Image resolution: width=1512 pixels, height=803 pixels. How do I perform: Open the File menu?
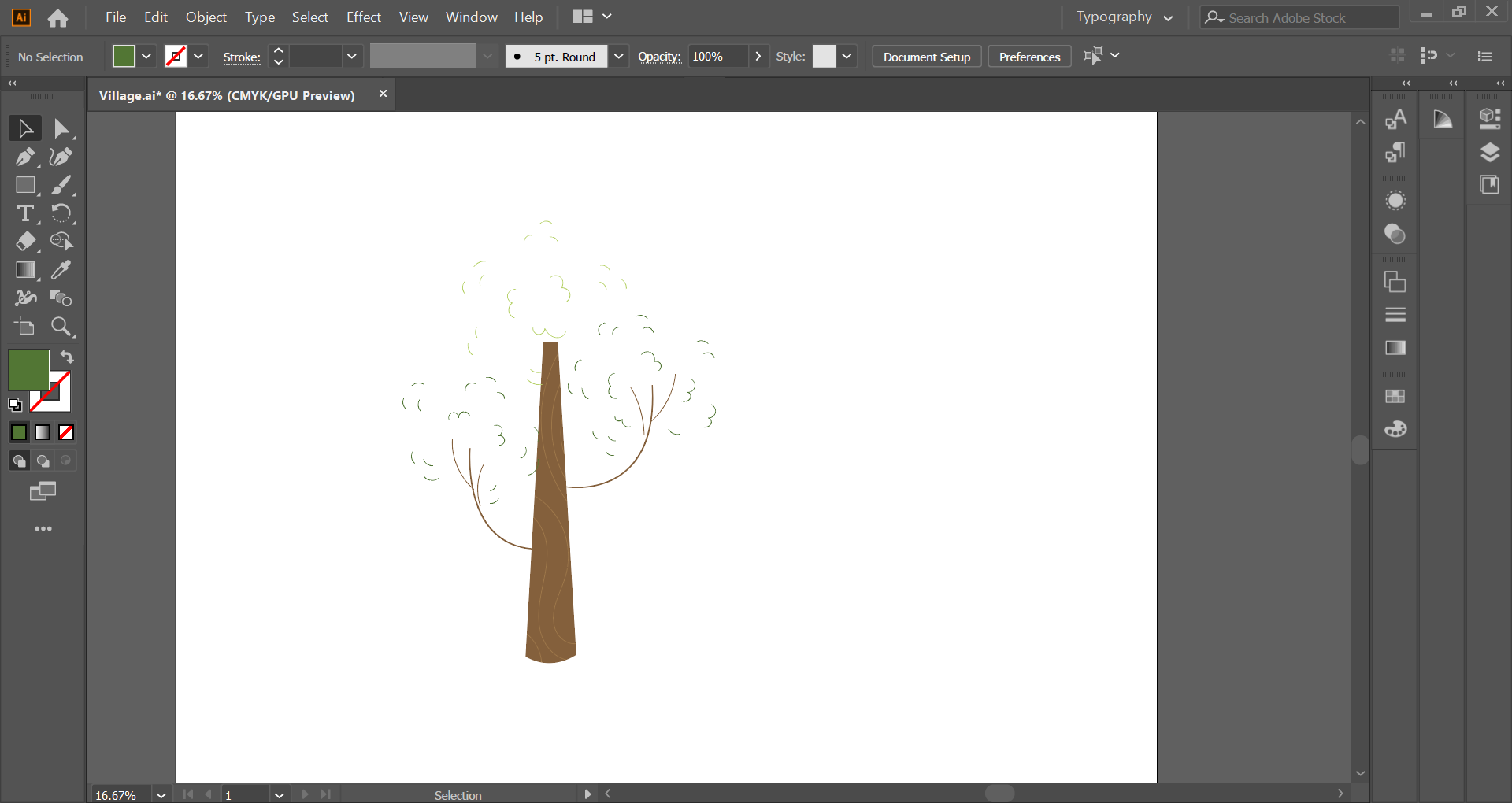[x=116, y=17]
